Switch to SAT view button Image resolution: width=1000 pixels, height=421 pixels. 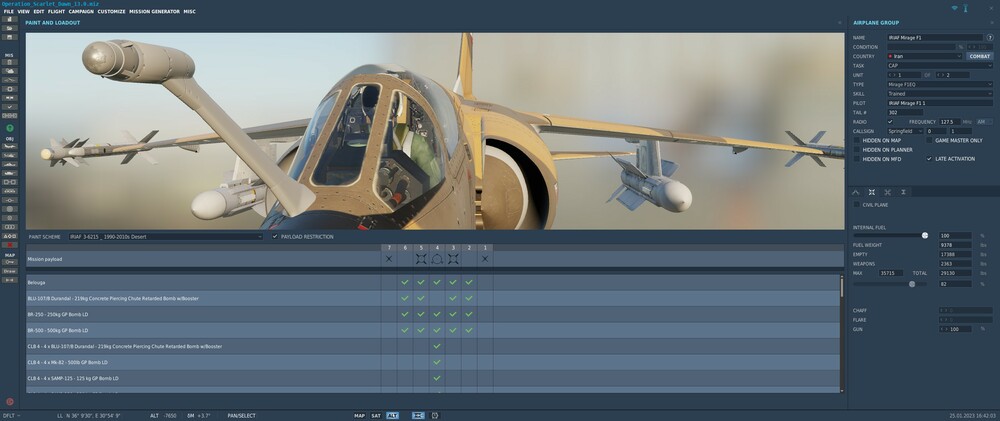coord(376,415)
